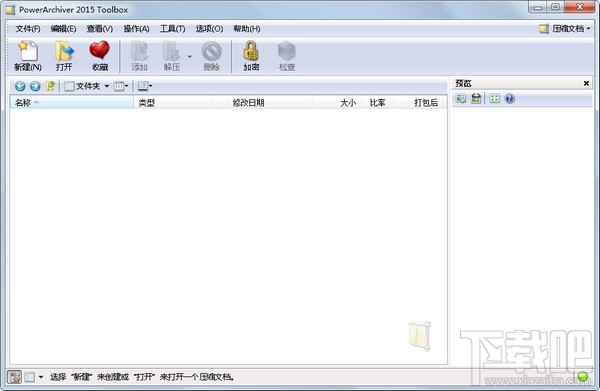Image resolution: width=600 pixels, height=391 pixels.
Task: Open the 编辑(E) menu
Action: [x=63, y=29]
